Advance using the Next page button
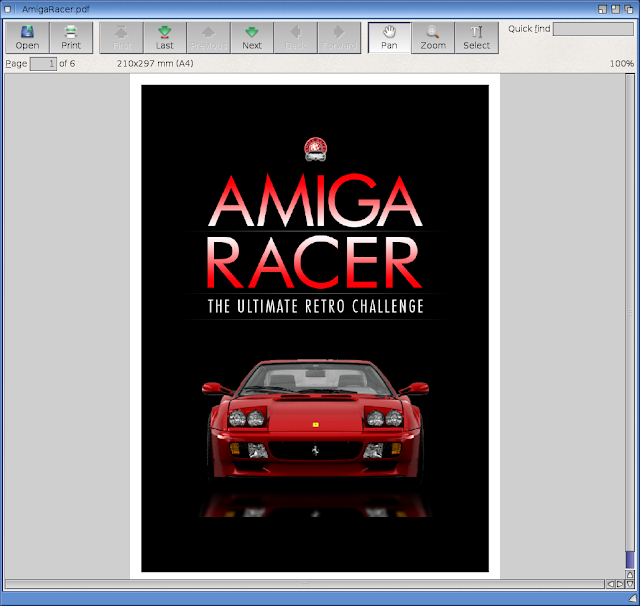640x606 pixels. point(252,38)
